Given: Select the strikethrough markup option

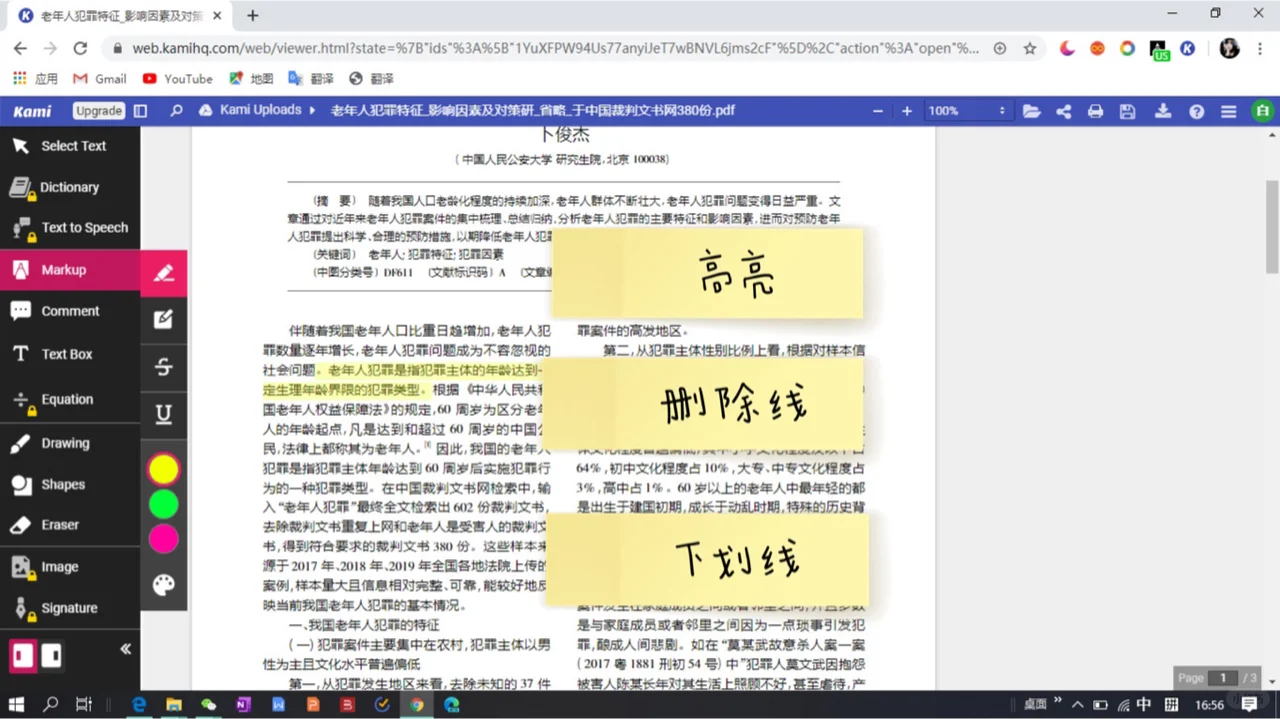Looking at the screenshot, I should click(x=163, y=367).
